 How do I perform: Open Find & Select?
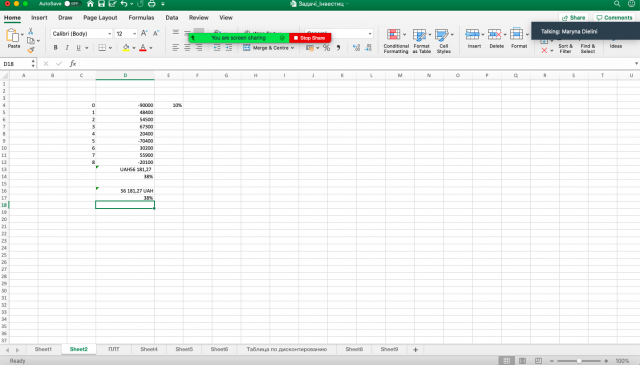588,48
